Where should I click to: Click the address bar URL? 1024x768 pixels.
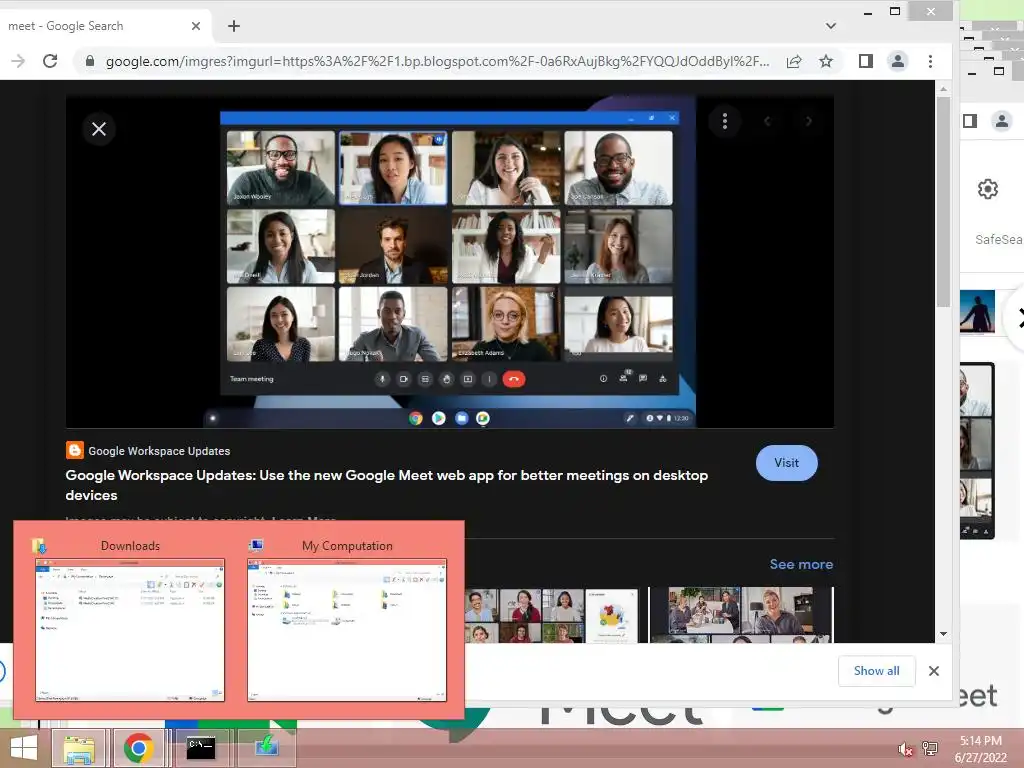437,61
